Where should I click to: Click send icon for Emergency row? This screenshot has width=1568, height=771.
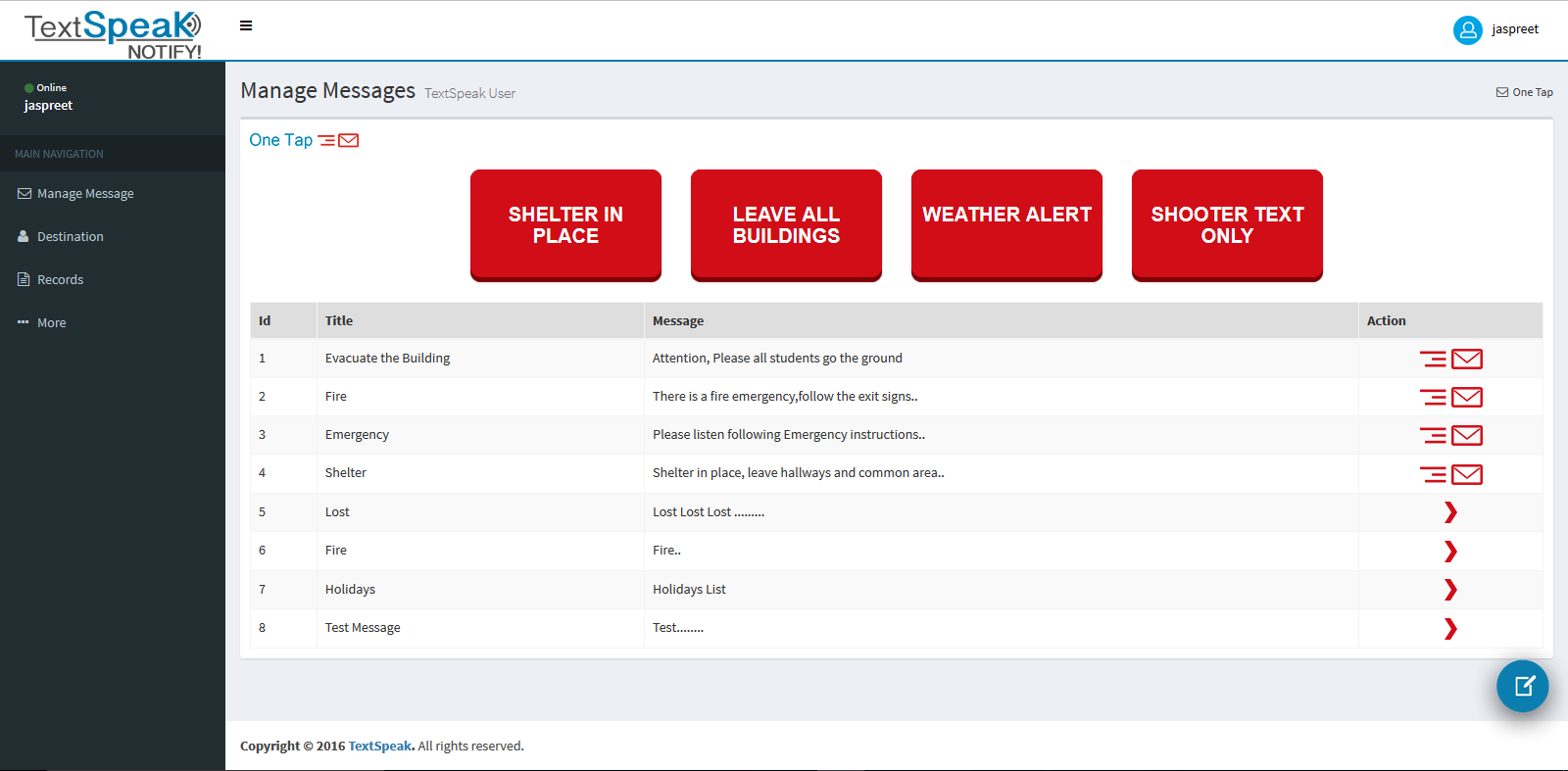click(1450, 436)
